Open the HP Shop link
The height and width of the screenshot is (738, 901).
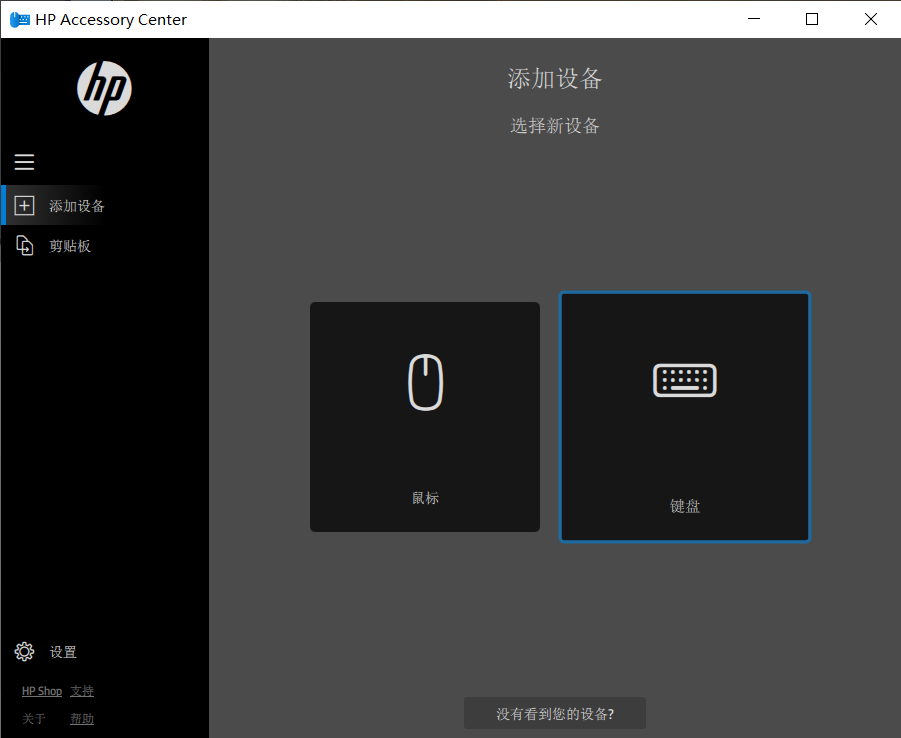pyautogui.click(x=42, y=691)
